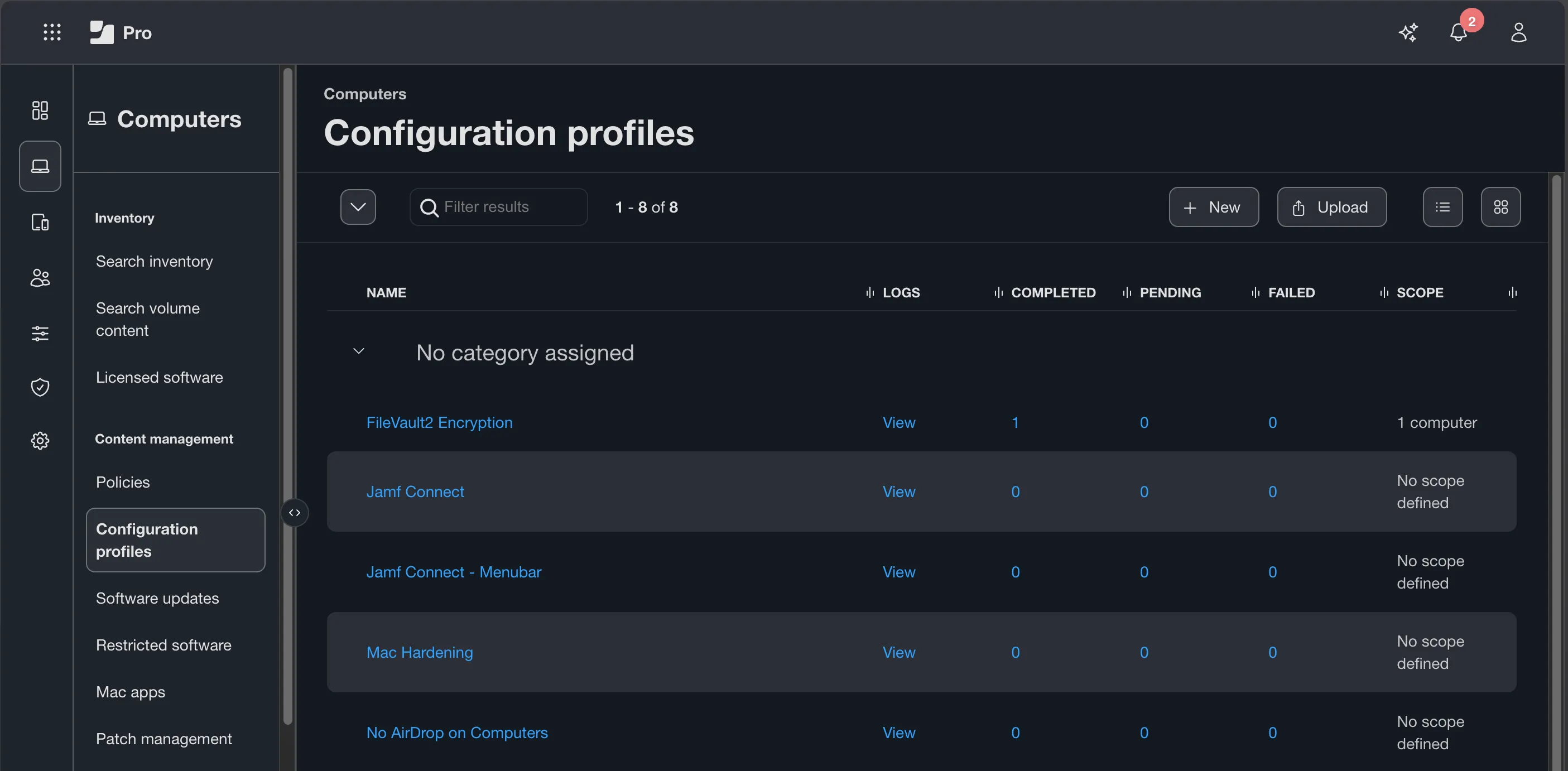Image resolution: width=1568 pixels, height=771 pixels.
Task: Open Software updates in sidebar
Action: (x=158, y=598)
